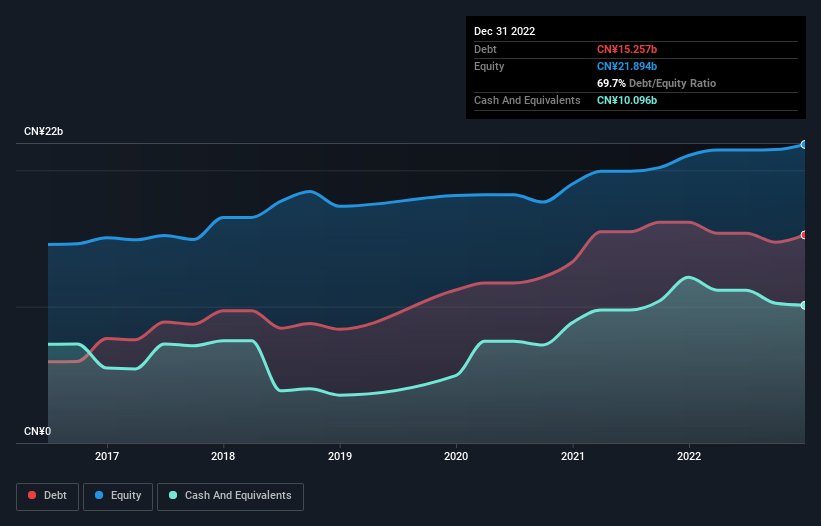The height and width of the screenshot is (526, 821).
Task: Select the blue Equity endpoint marker
Action: tap(804, 144)
